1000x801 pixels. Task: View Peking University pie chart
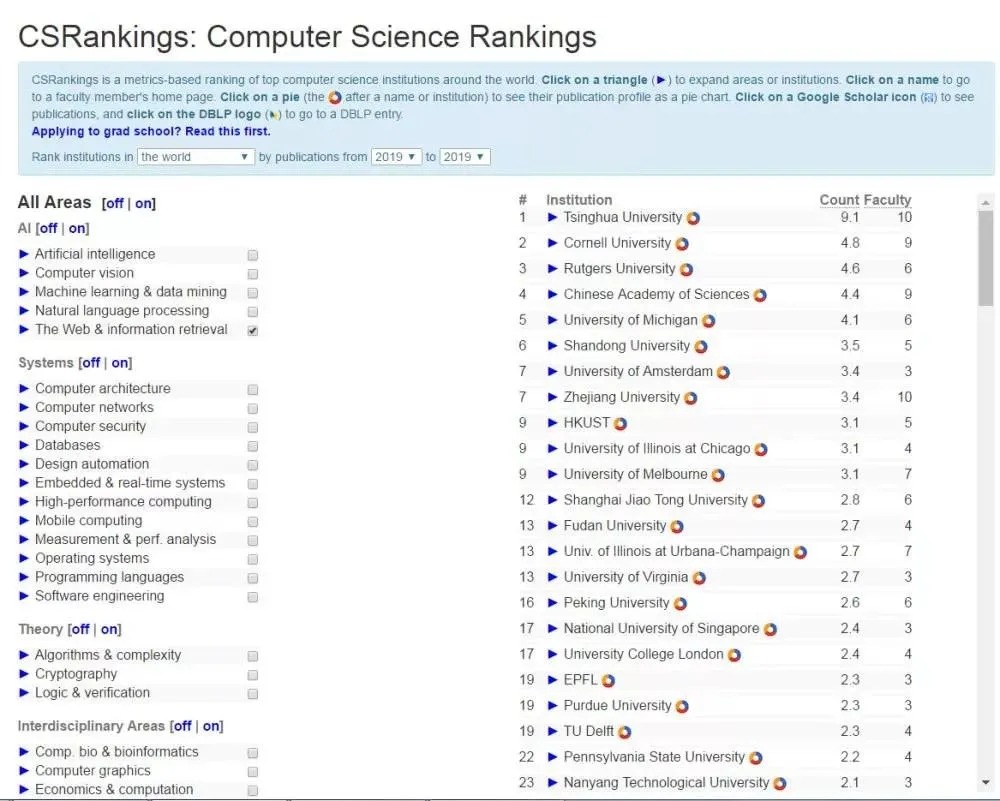[680, 604]
